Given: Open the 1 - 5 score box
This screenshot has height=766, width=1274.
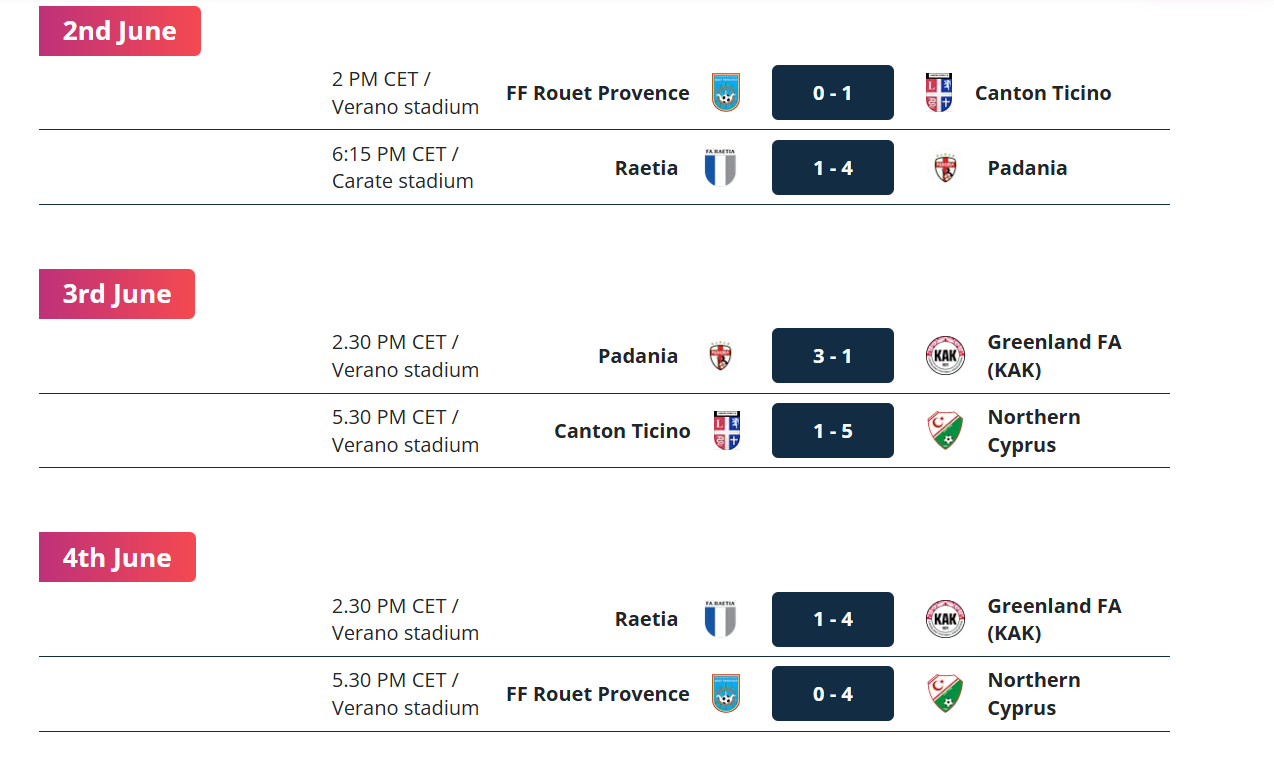Looking at the screenshot, I should [x=833, y=430].
